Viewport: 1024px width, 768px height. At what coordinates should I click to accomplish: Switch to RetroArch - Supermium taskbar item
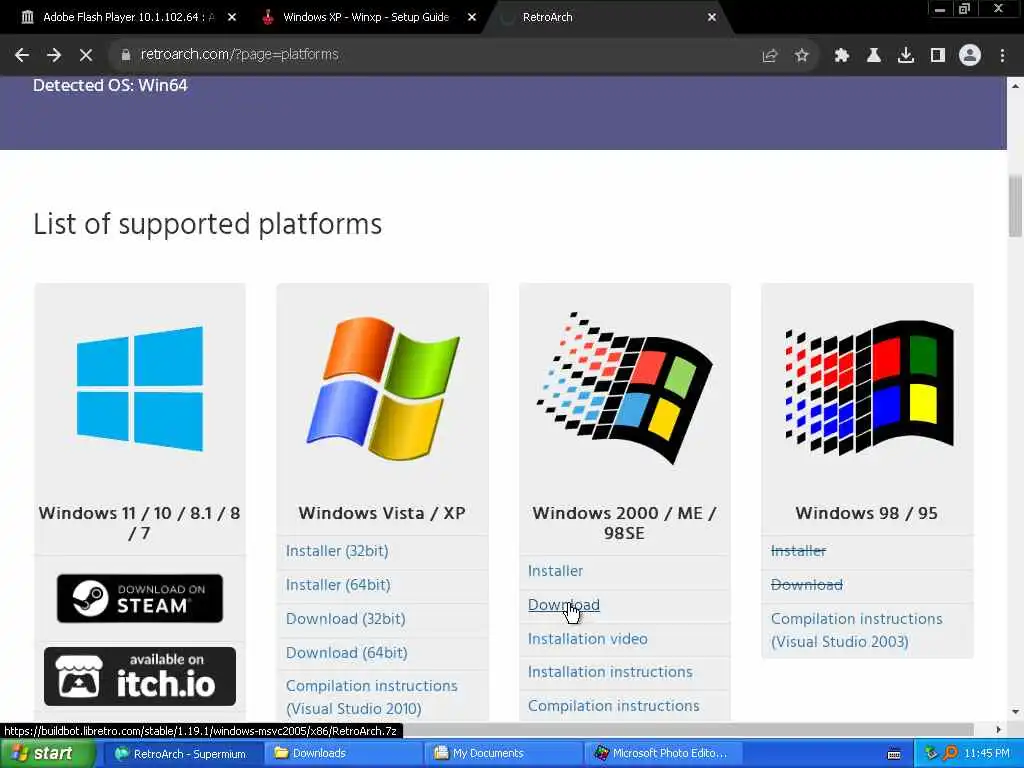coord(182,754)
